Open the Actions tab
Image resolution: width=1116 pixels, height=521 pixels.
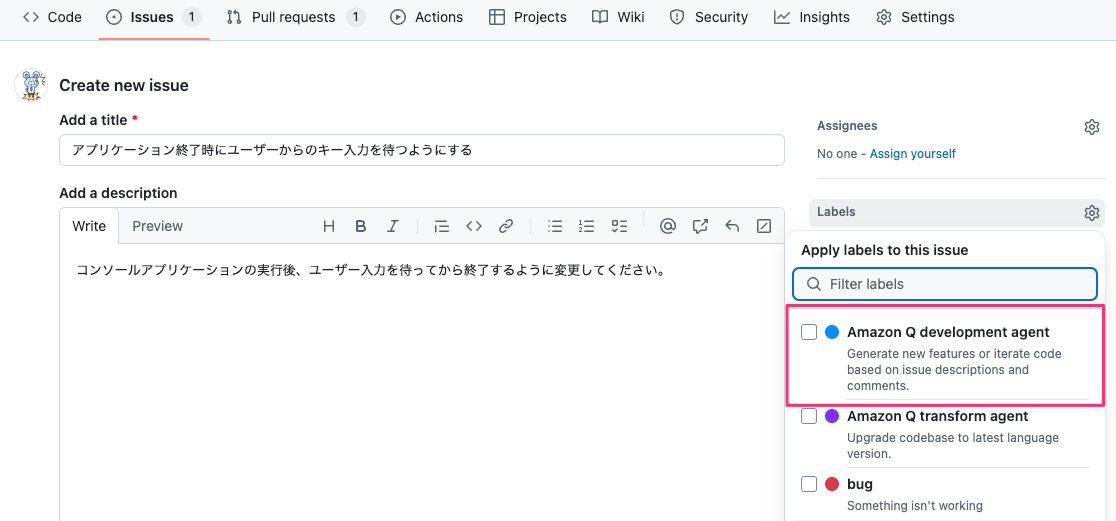(427, 17)
